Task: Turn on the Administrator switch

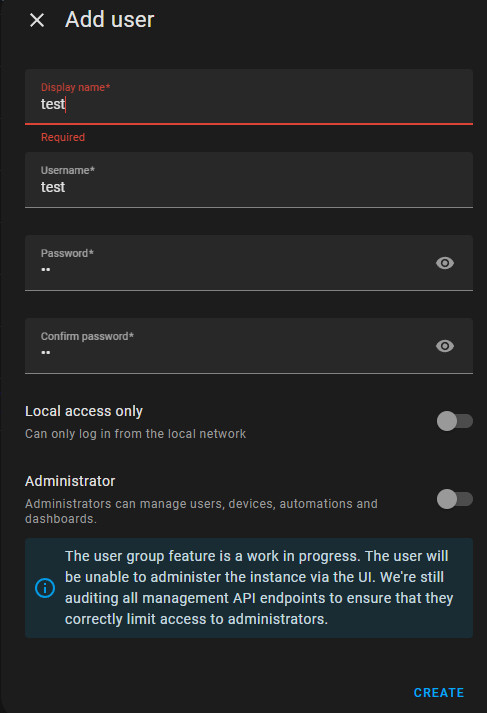Action: click(454, 499)
